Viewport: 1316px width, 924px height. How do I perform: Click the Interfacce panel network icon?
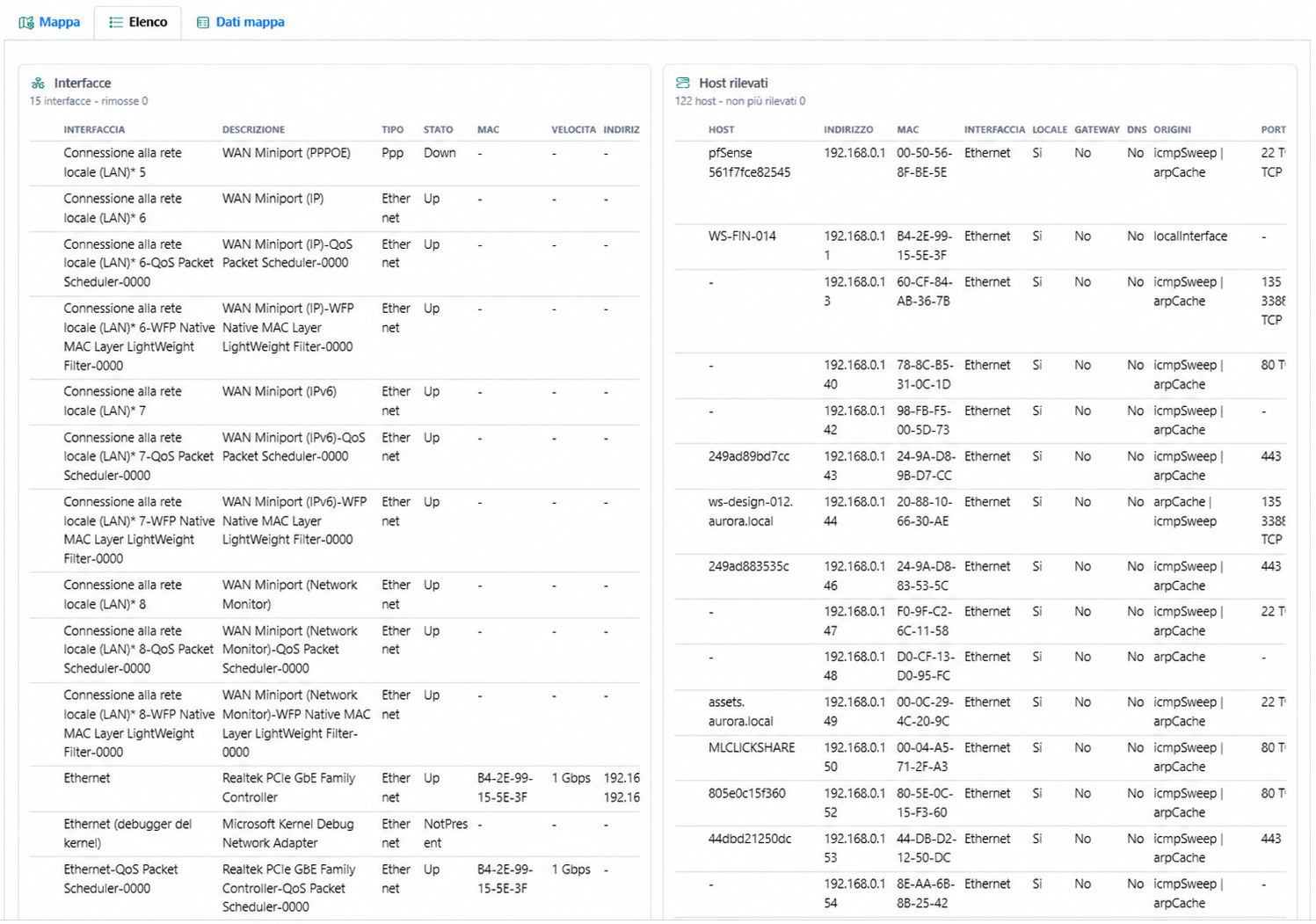pyautogui.click(x=38, y=83)
